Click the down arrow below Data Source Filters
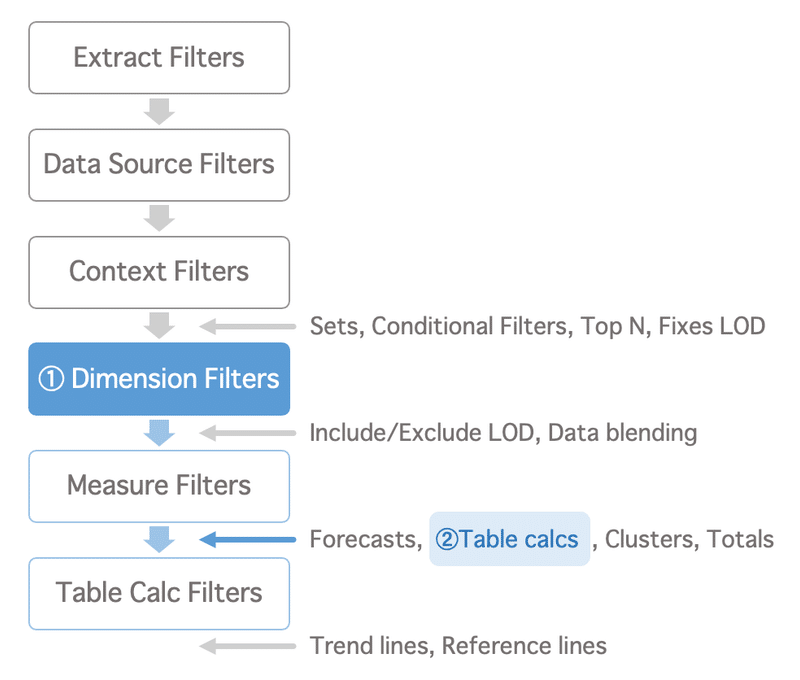The width and height of the screenshot is (800, 680). tap(159, 219)
